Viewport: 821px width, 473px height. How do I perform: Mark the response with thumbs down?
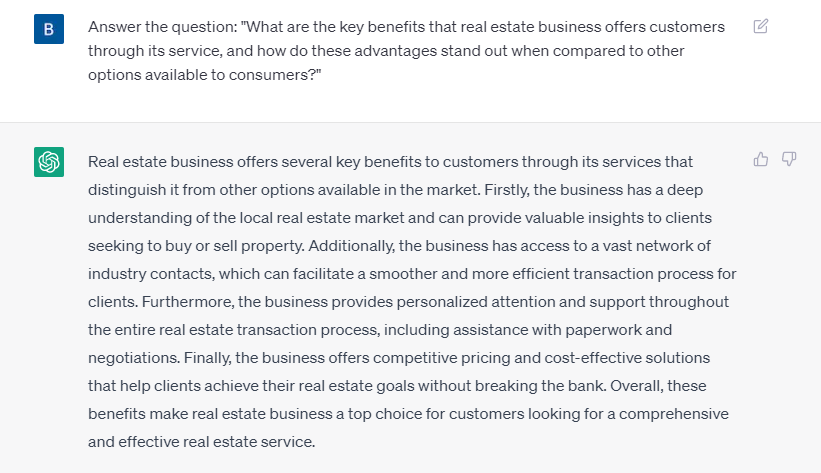coord(789,159)
